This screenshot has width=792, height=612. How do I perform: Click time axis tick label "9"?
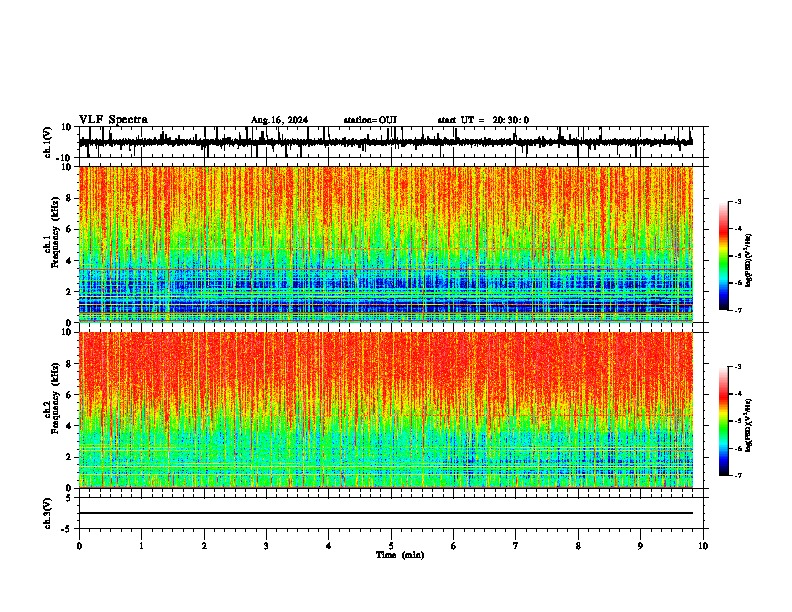click(x=640, y=546)
